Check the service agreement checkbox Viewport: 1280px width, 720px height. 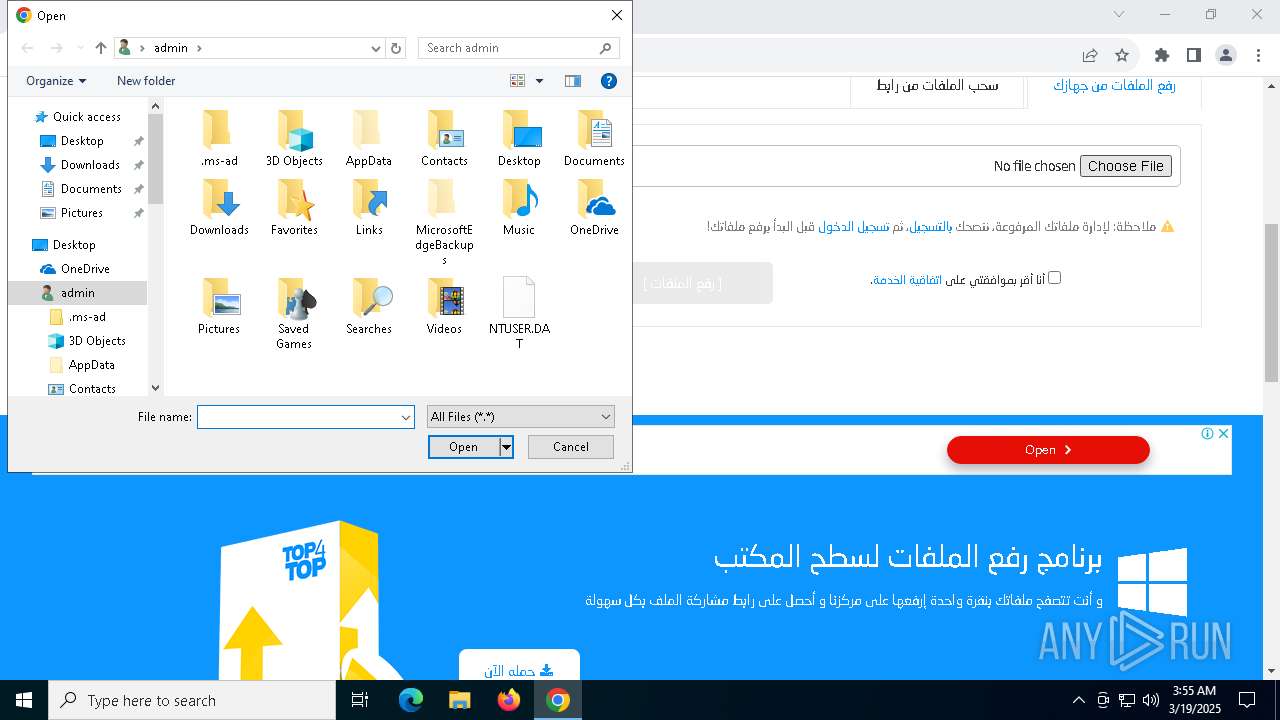tap(1054, 278)
